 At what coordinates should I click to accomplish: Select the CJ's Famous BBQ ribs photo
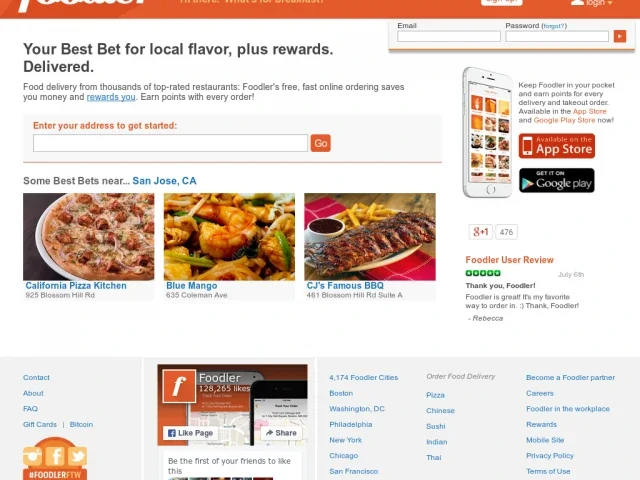pyautogui.click(x=370, y=237)
